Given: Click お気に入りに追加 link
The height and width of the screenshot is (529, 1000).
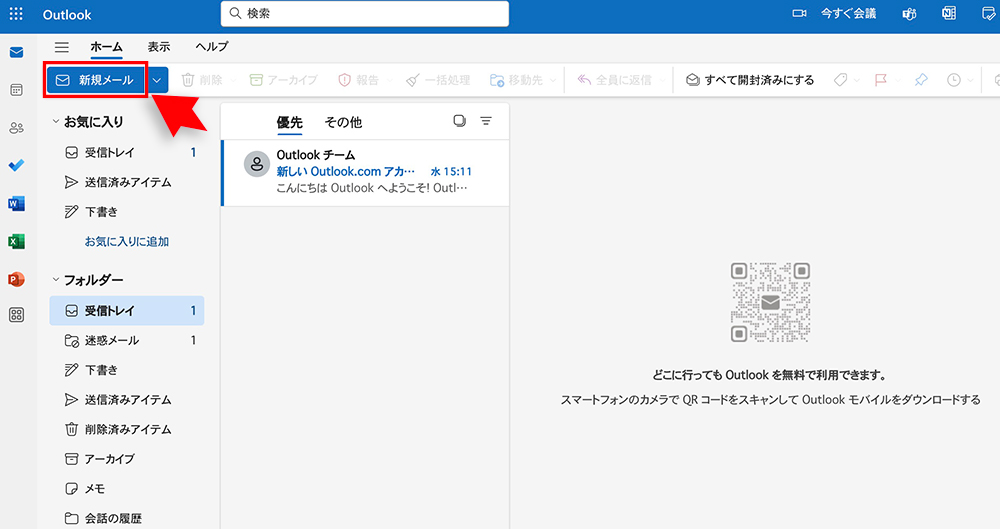Looking at the screenshot, I should [x=127, y=242].
